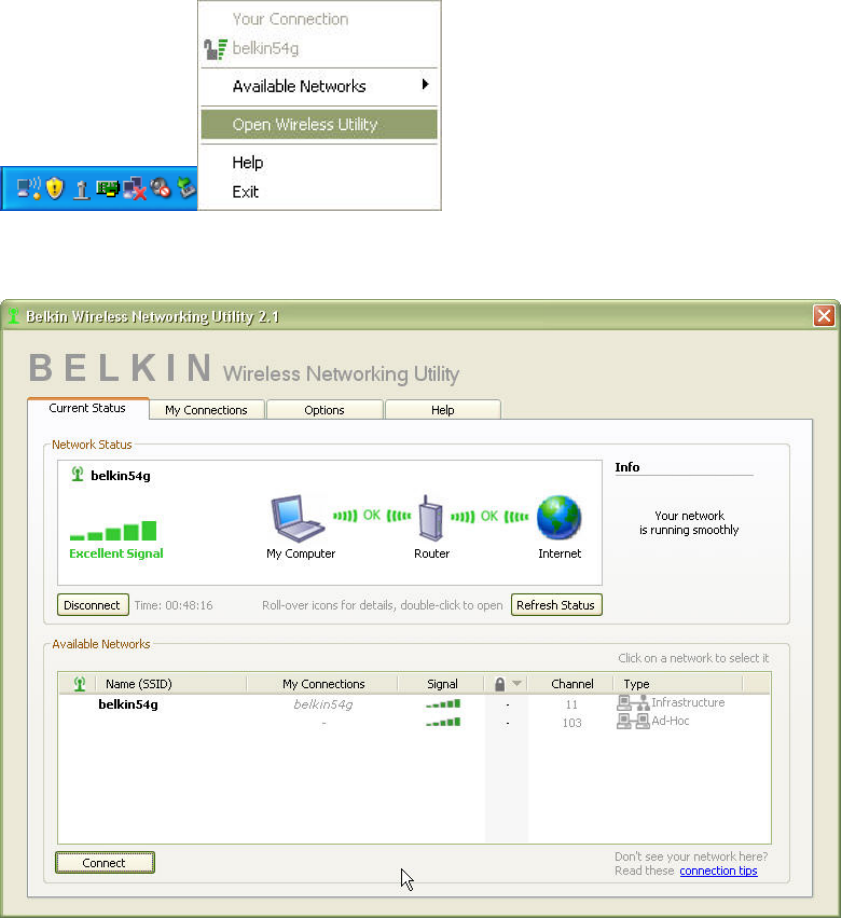Sort by the Type column header
This screenshot has height=918, width=841.
tap(637, 684)
